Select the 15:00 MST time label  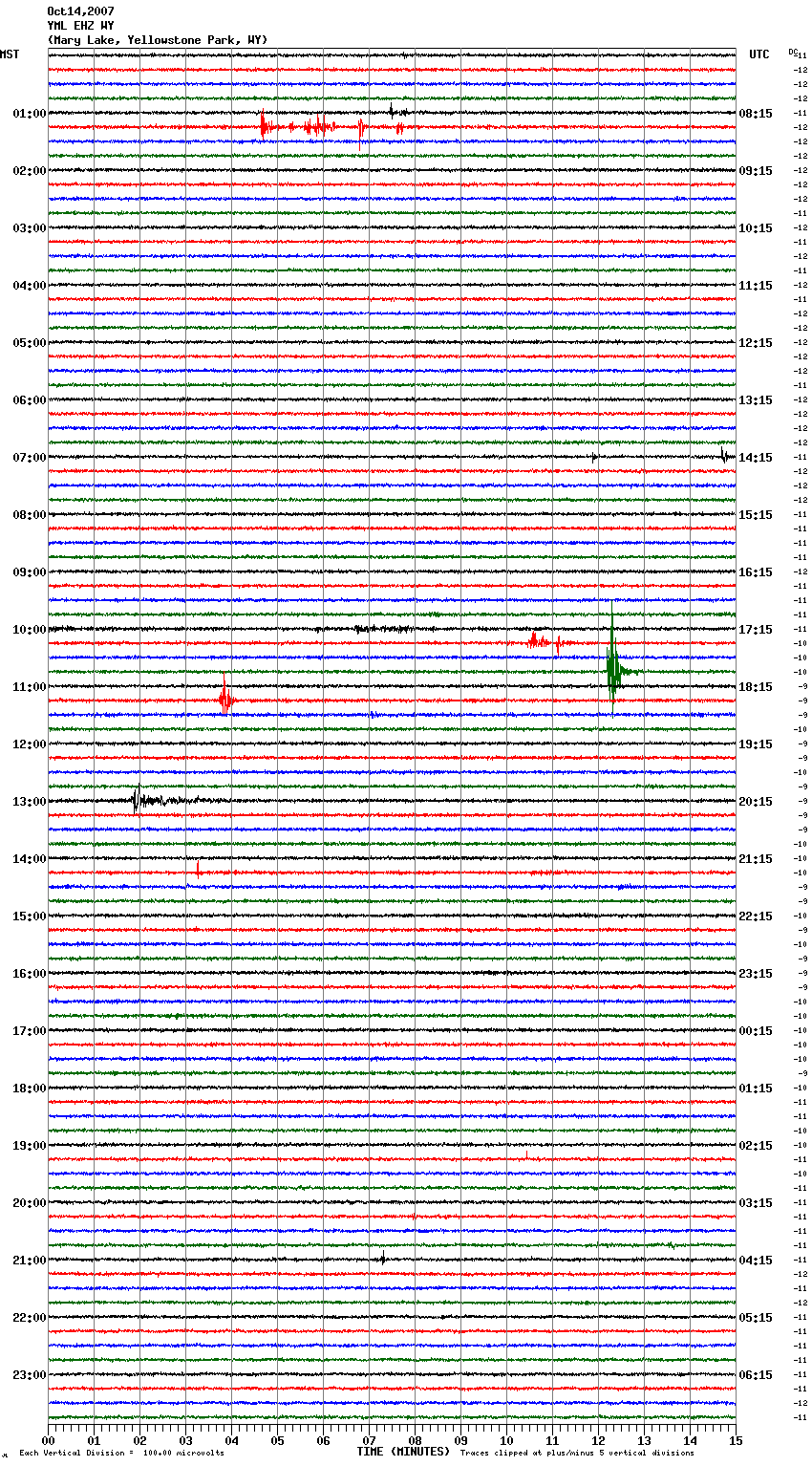click(x=30, y=916)
